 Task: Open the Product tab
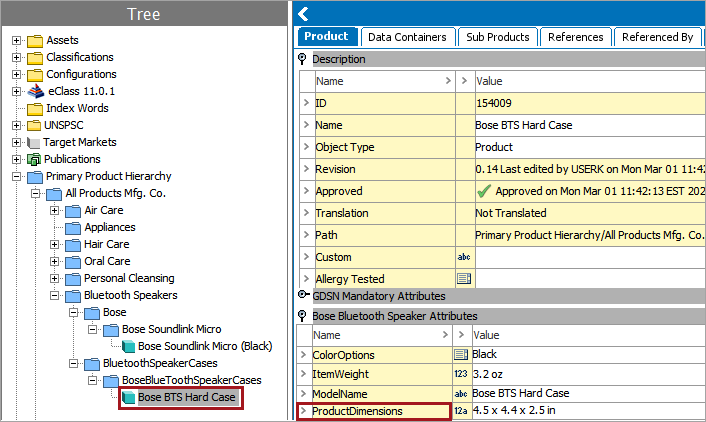pos(326,36)
